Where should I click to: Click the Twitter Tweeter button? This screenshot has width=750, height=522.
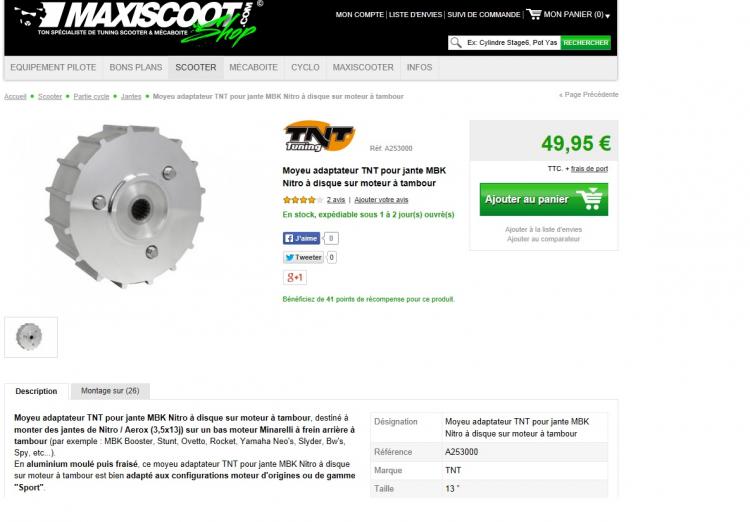coord(304,257)
